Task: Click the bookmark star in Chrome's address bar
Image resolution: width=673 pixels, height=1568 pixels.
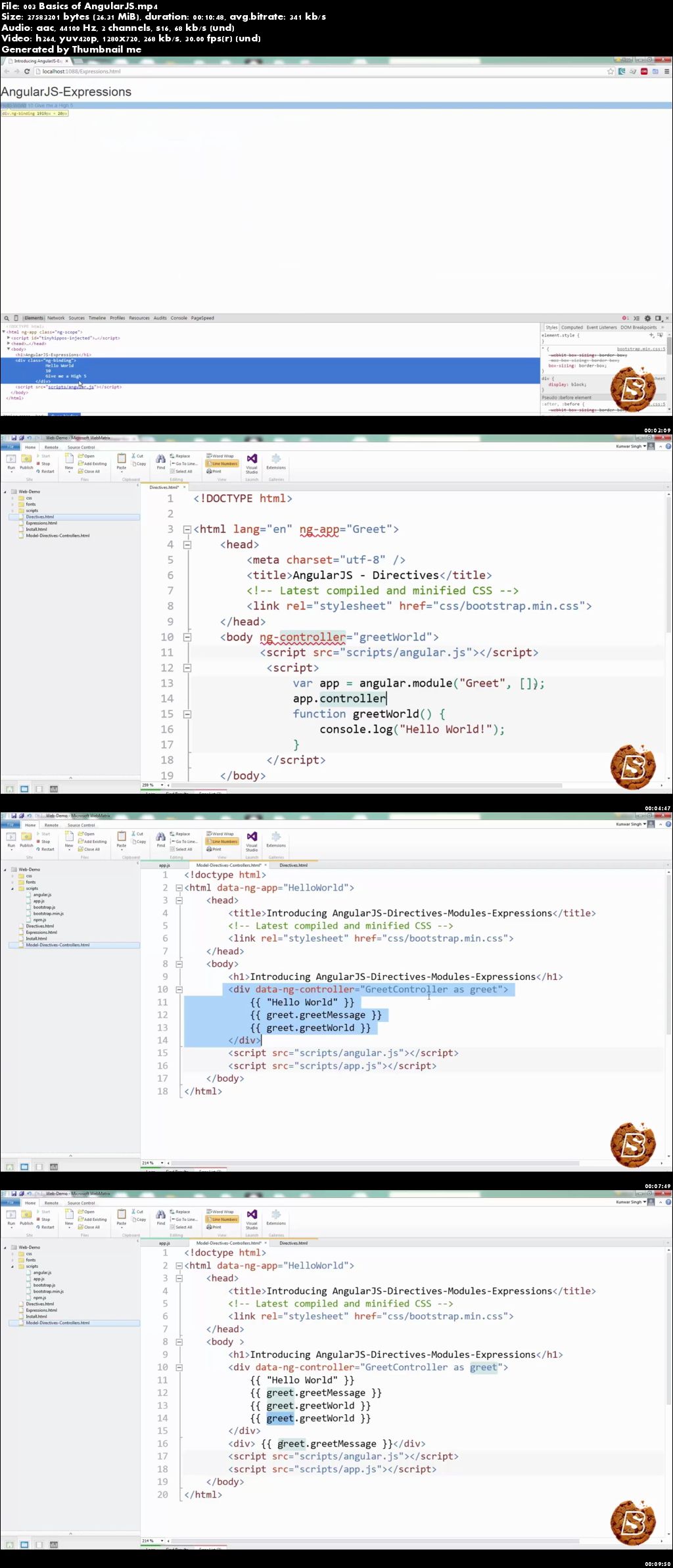Action: (x=611, y=71)
